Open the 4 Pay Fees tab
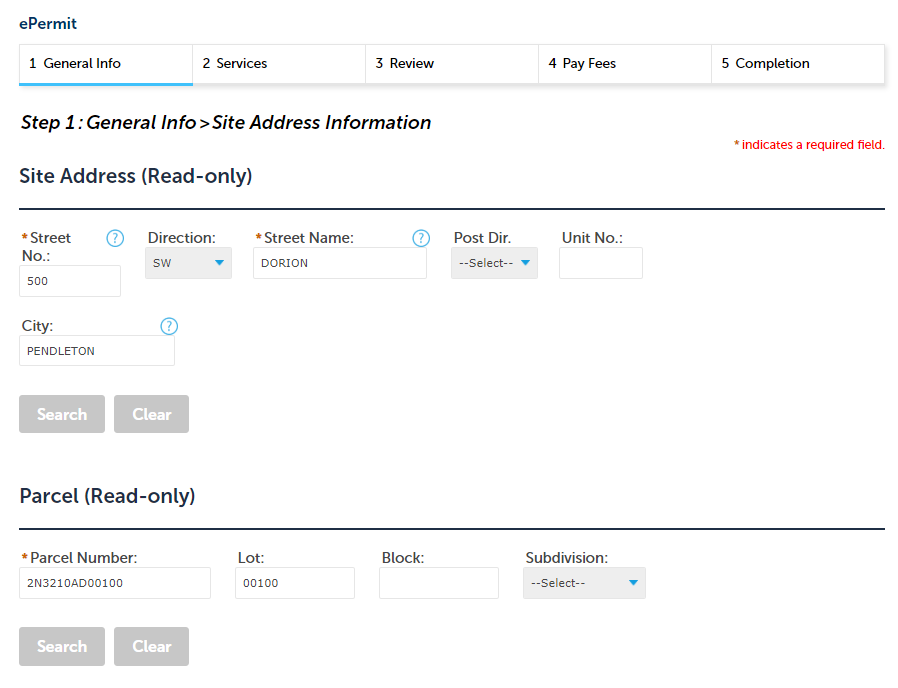Screen dimensions: 898x688 click(x=624, y=64)
